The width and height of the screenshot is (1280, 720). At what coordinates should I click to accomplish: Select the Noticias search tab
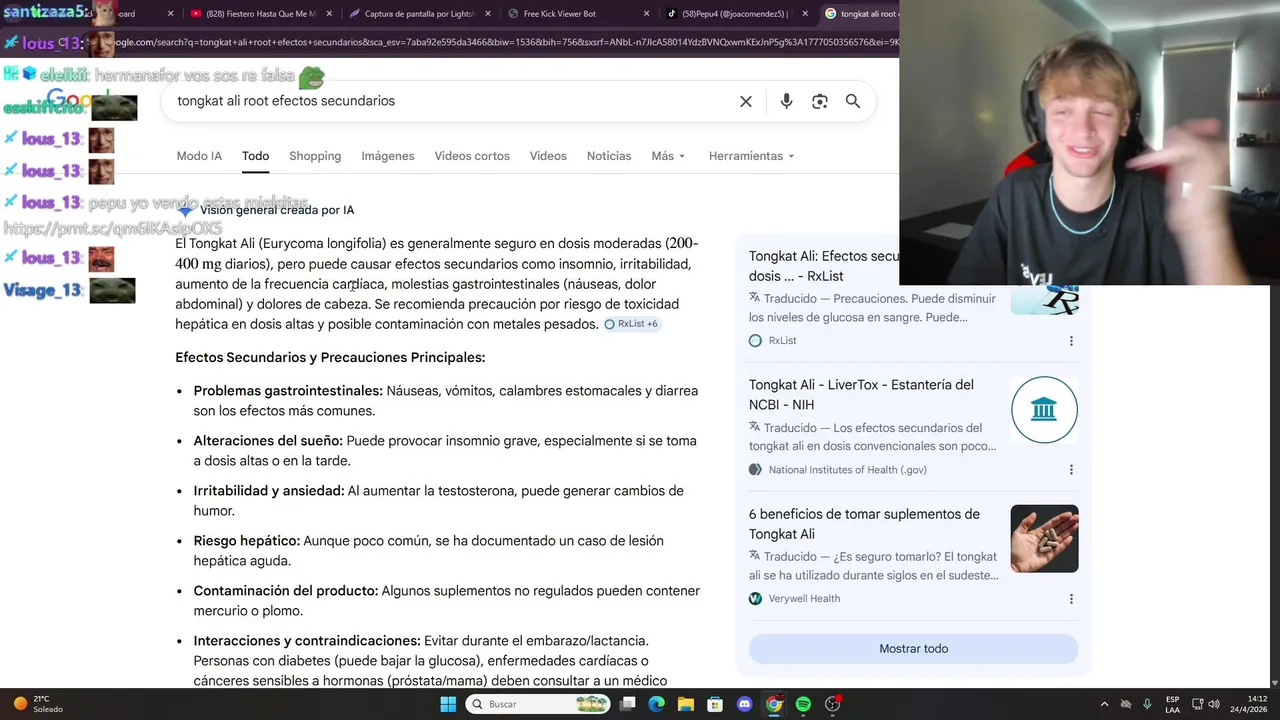(609, 156)
